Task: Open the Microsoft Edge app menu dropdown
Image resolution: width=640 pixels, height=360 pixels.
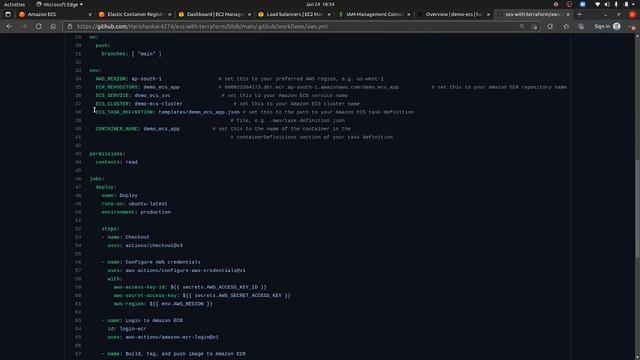Action: pyautogui.click(x=60, y=4)
